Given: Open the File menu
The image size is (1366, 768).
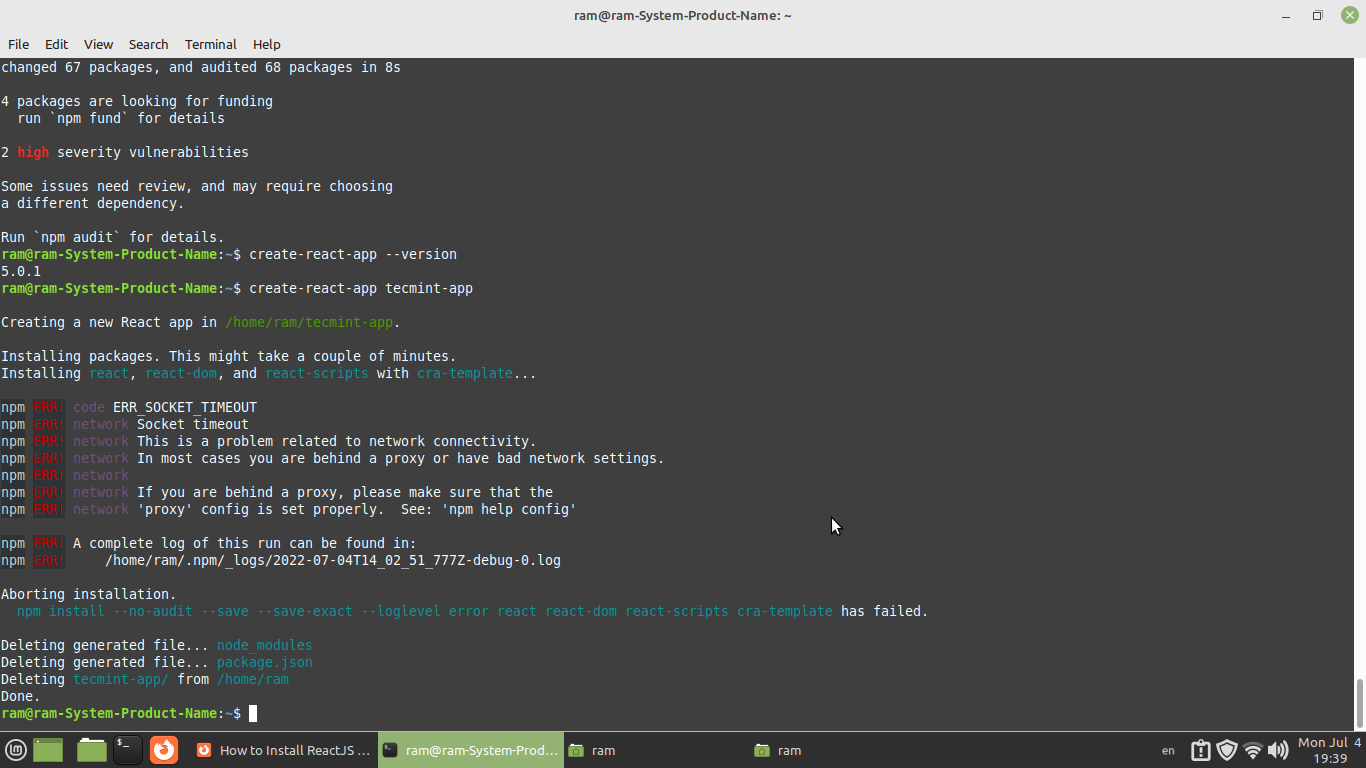Looking at the screenshot, I should [18, 44].
